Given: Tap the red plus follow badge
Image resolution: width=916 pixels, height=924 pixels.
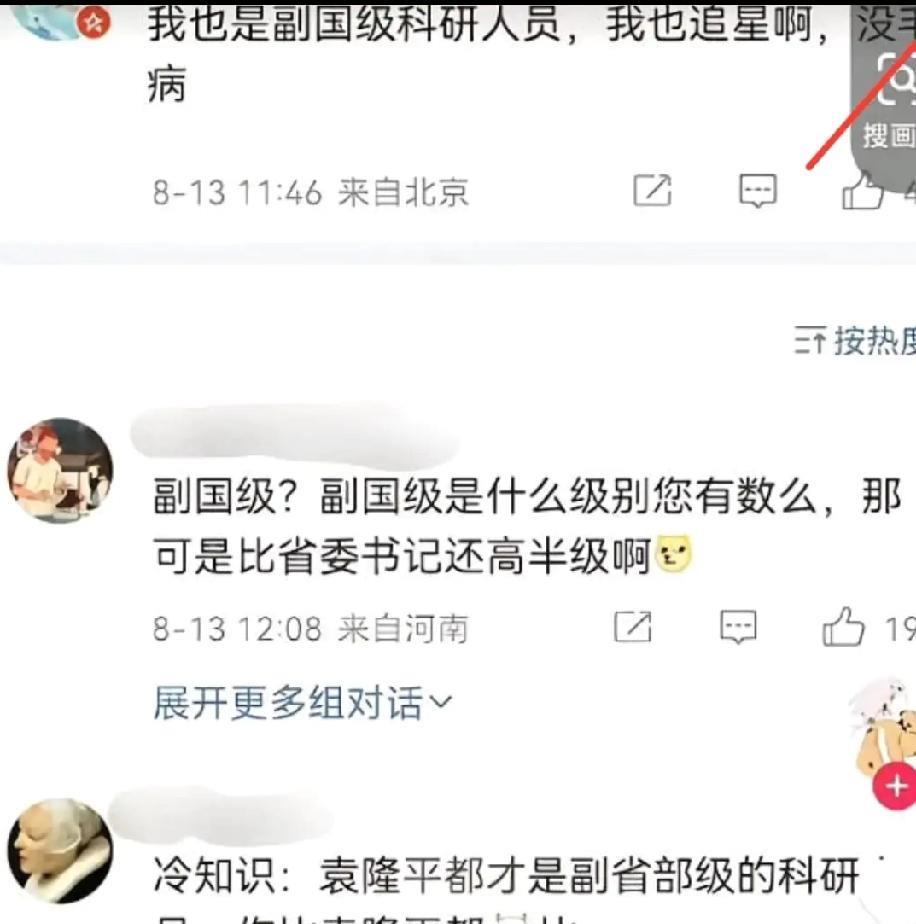Looking at the screenshot, I should [x=895, y=786].
